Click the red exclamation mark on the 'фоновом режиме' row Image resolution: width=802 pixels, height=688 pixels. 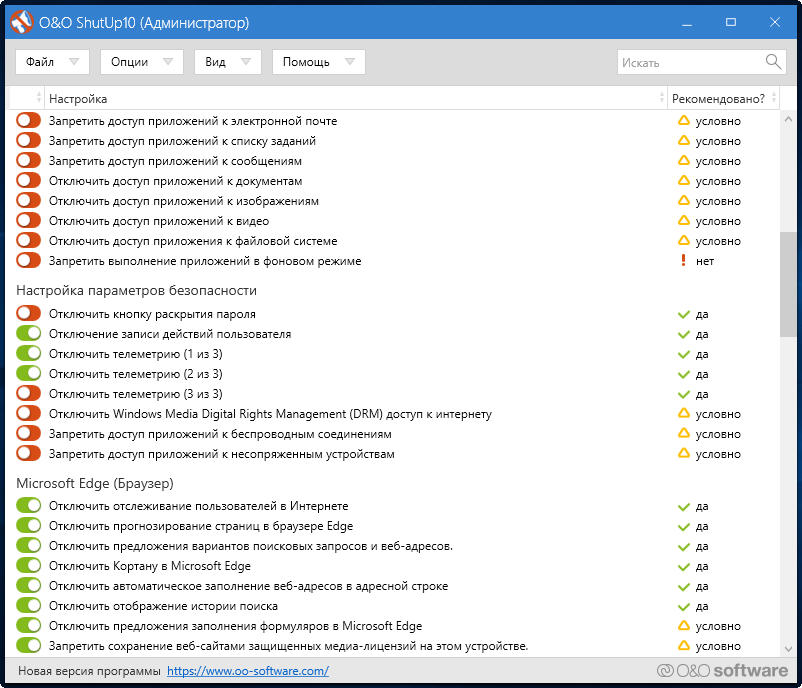683,260
